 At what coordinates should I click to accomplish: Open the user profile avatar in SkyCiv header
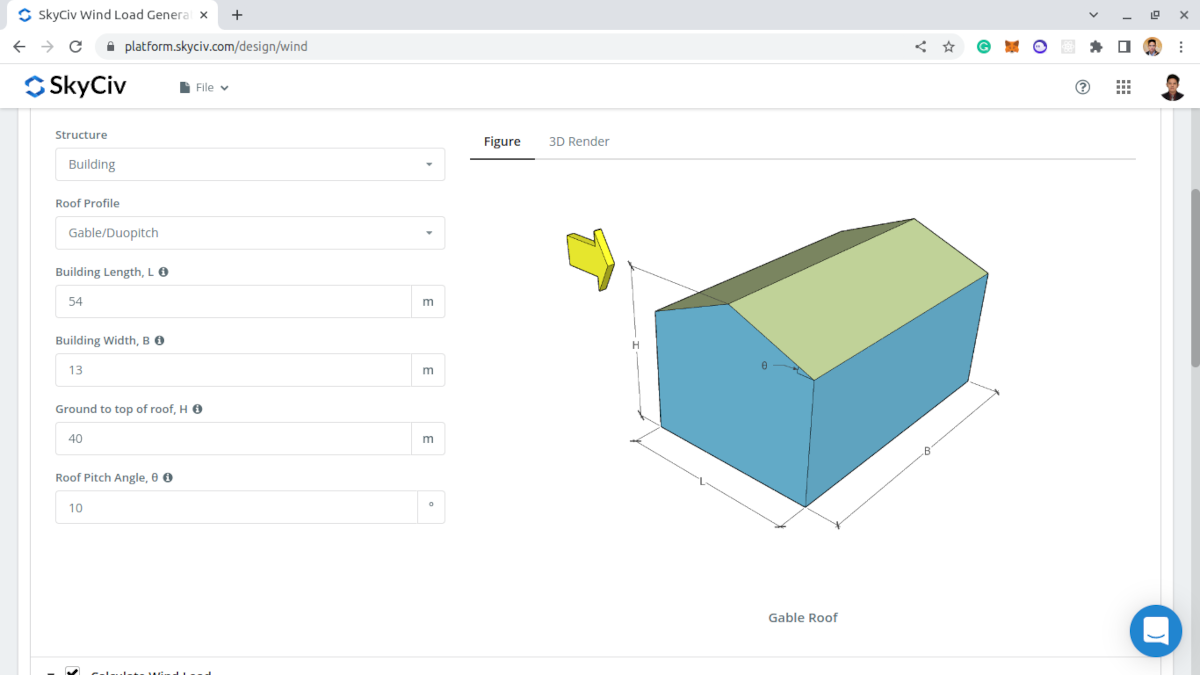(x=1172, y=87)
